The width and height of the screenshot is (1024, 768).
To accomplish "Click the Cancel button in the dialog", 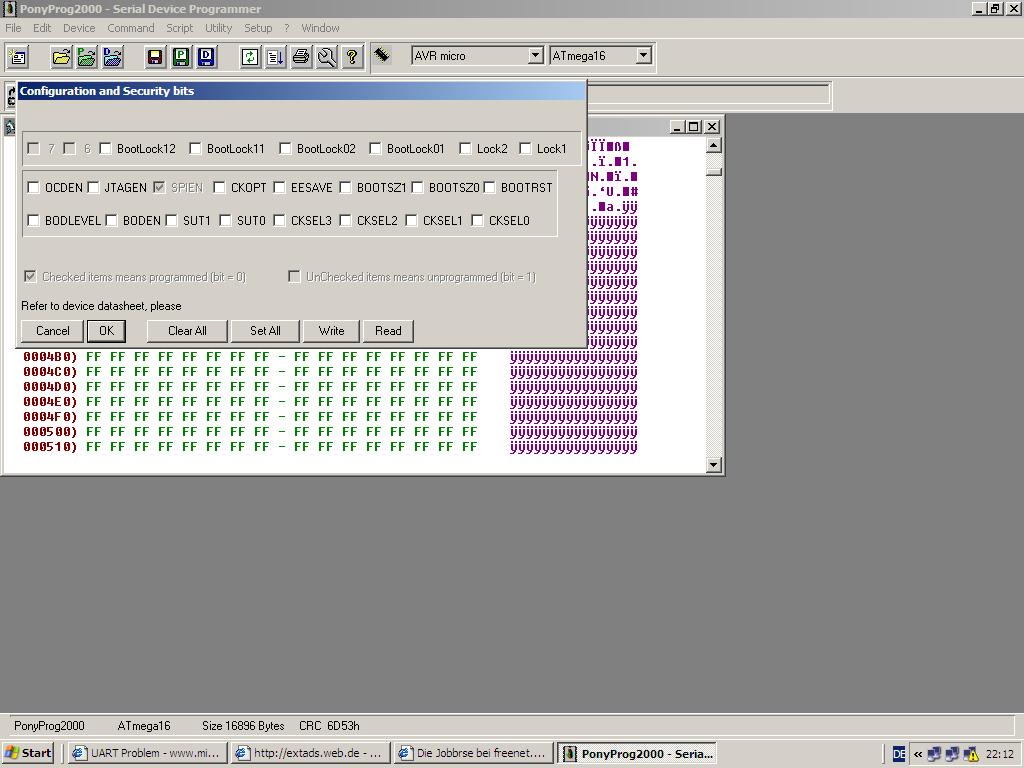I will pos(52,331).
